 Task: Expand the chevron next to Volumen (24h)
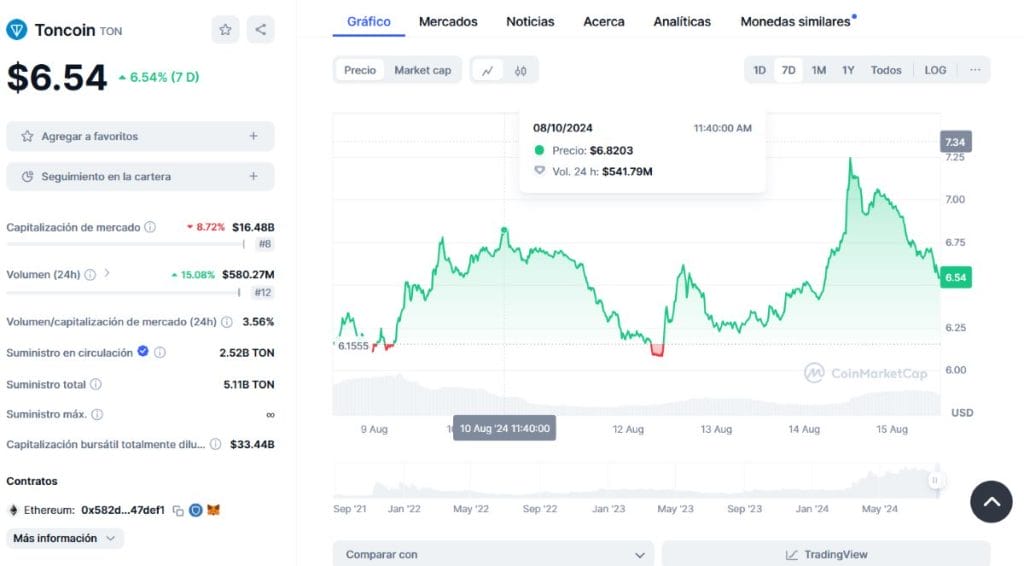[107, 274]
